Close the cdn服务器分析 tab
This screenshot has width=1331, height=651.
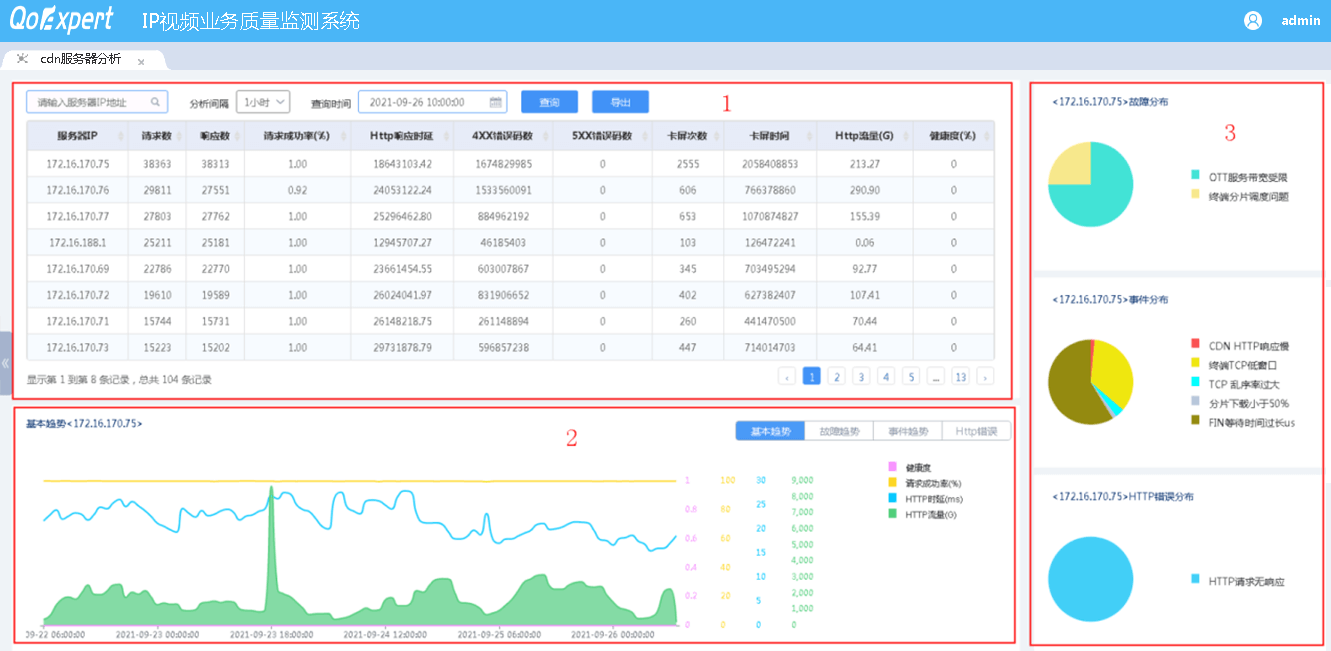coord(141,61)
